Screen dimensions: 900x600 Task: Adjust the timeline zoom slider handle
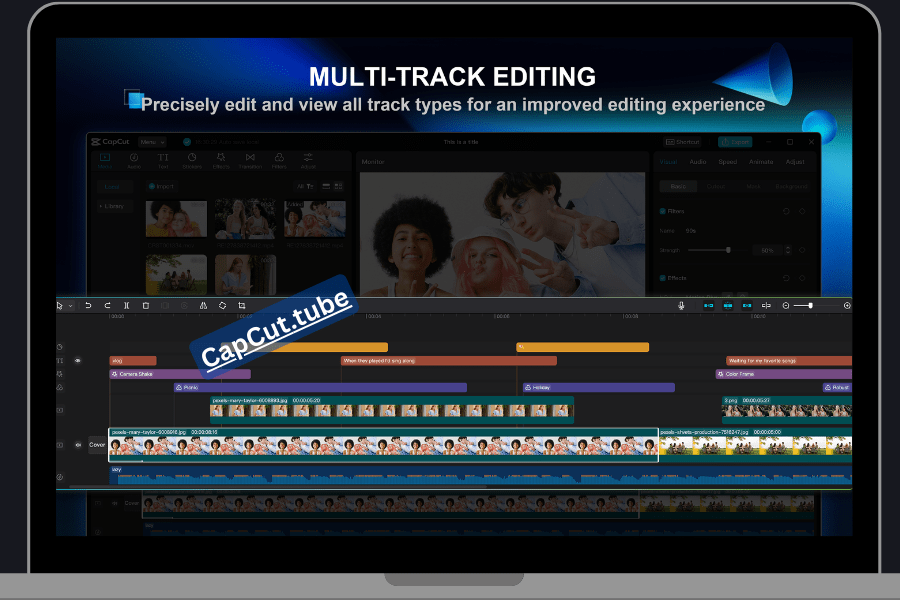tap(810, 306)
